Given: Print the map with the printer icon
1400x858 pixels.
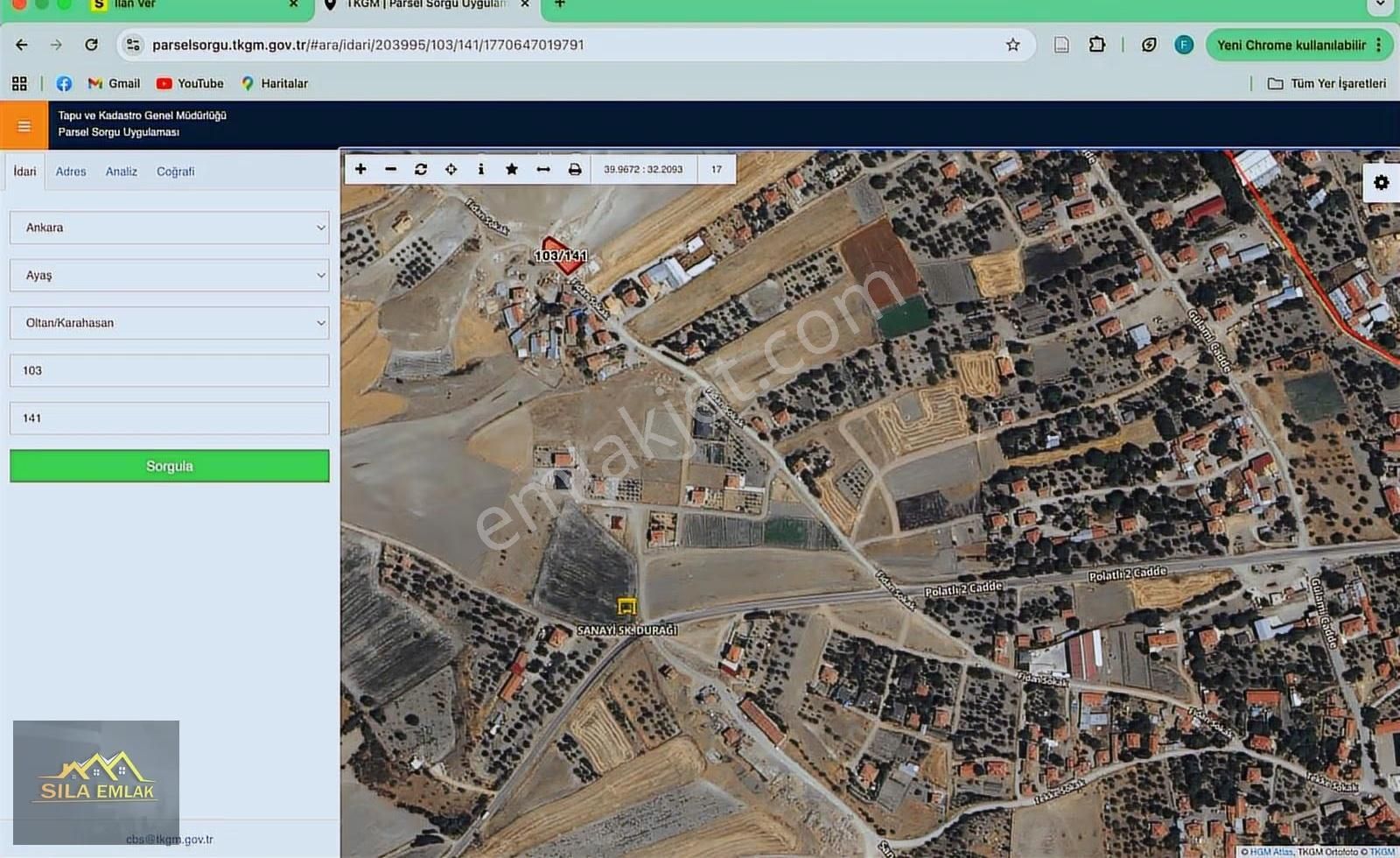Looking at the screenshot, I should tap(575, 169).
